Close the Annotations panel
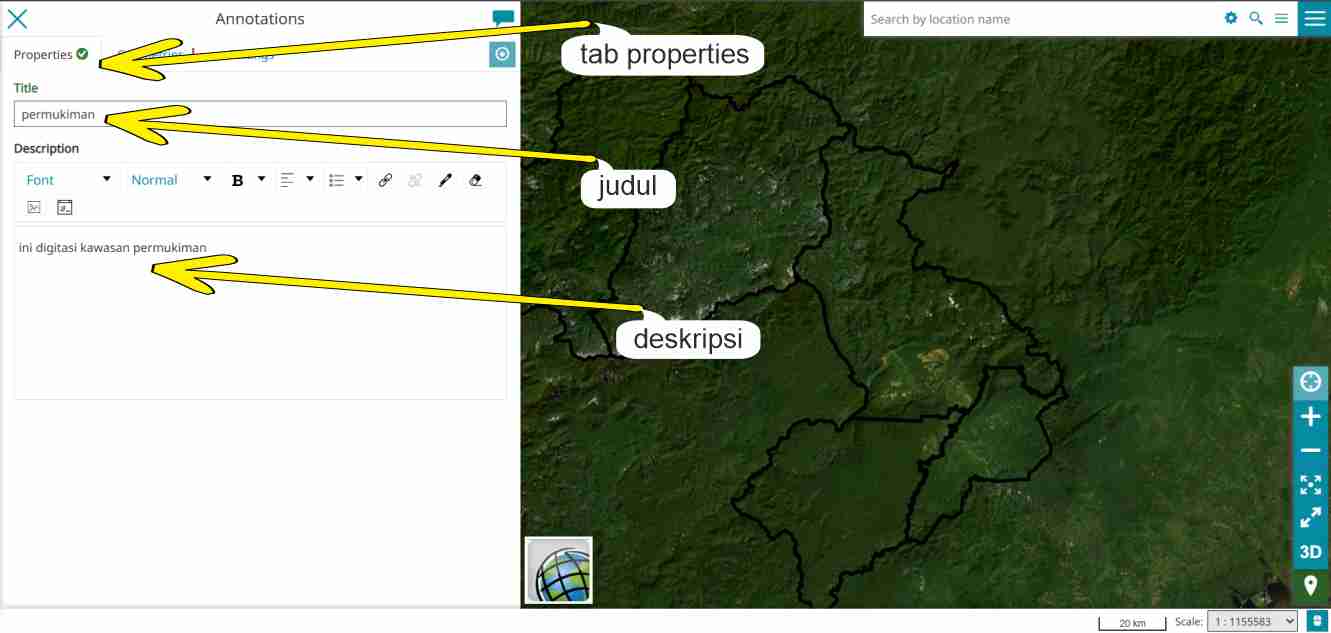The width and height of the screenshot is (1331, 633). (17, 18)
